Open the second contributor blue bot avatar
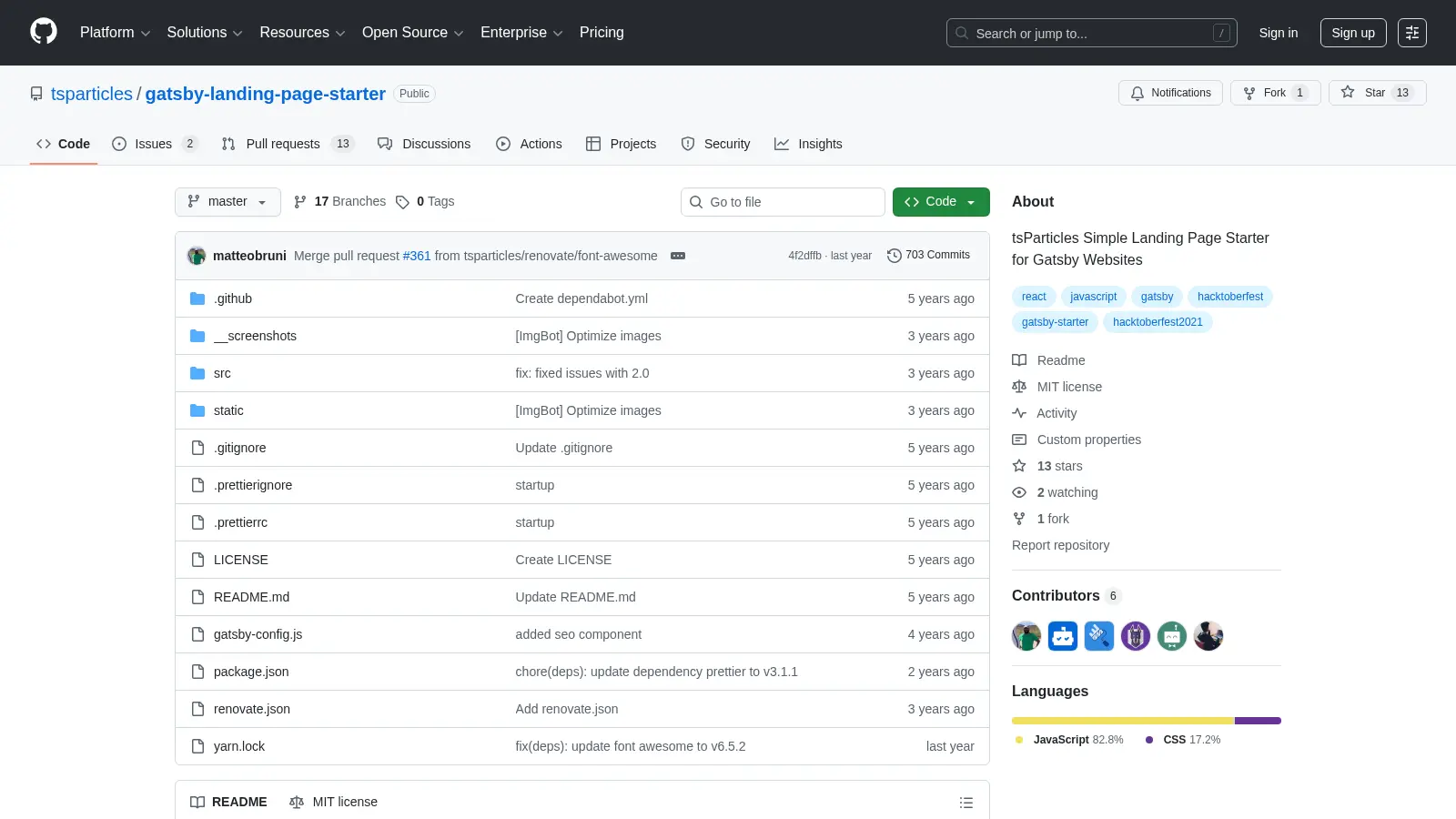The width and height of the screenshot is (1456, 819). (1063, 636)
